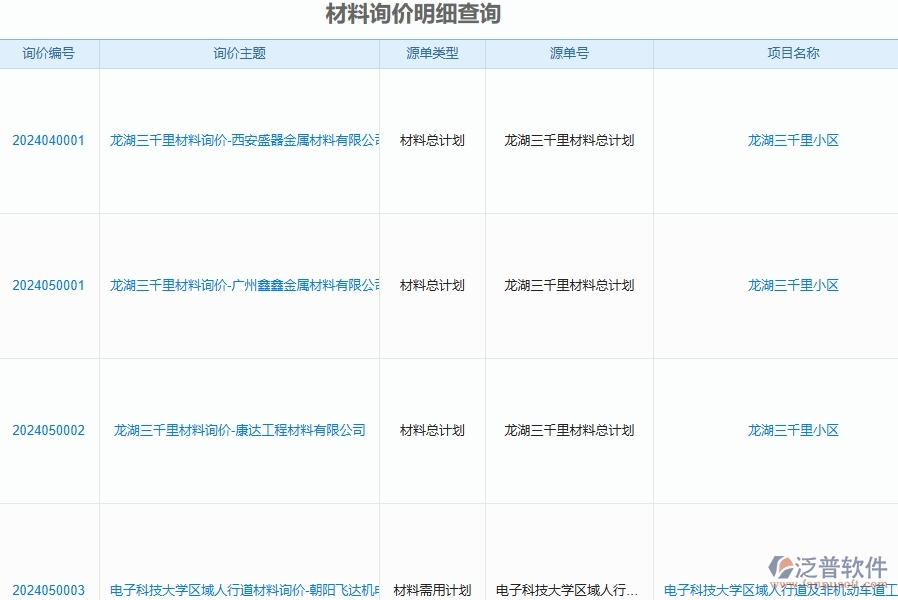Click the 源单号 column header
This screenshot has height=600, width=898.
click(x=568, y=53)
